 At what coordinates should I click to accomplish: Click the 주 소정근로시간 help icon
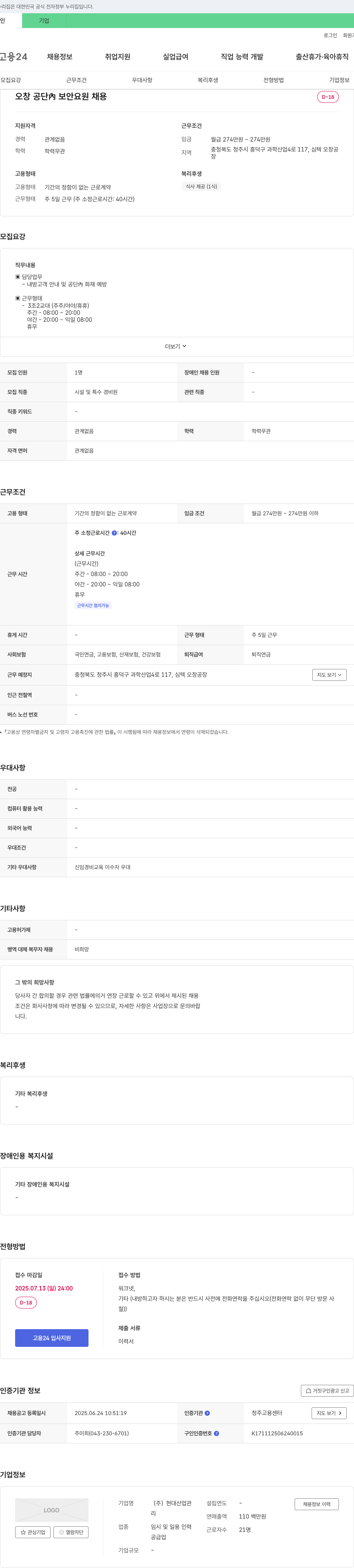[115, 533]
